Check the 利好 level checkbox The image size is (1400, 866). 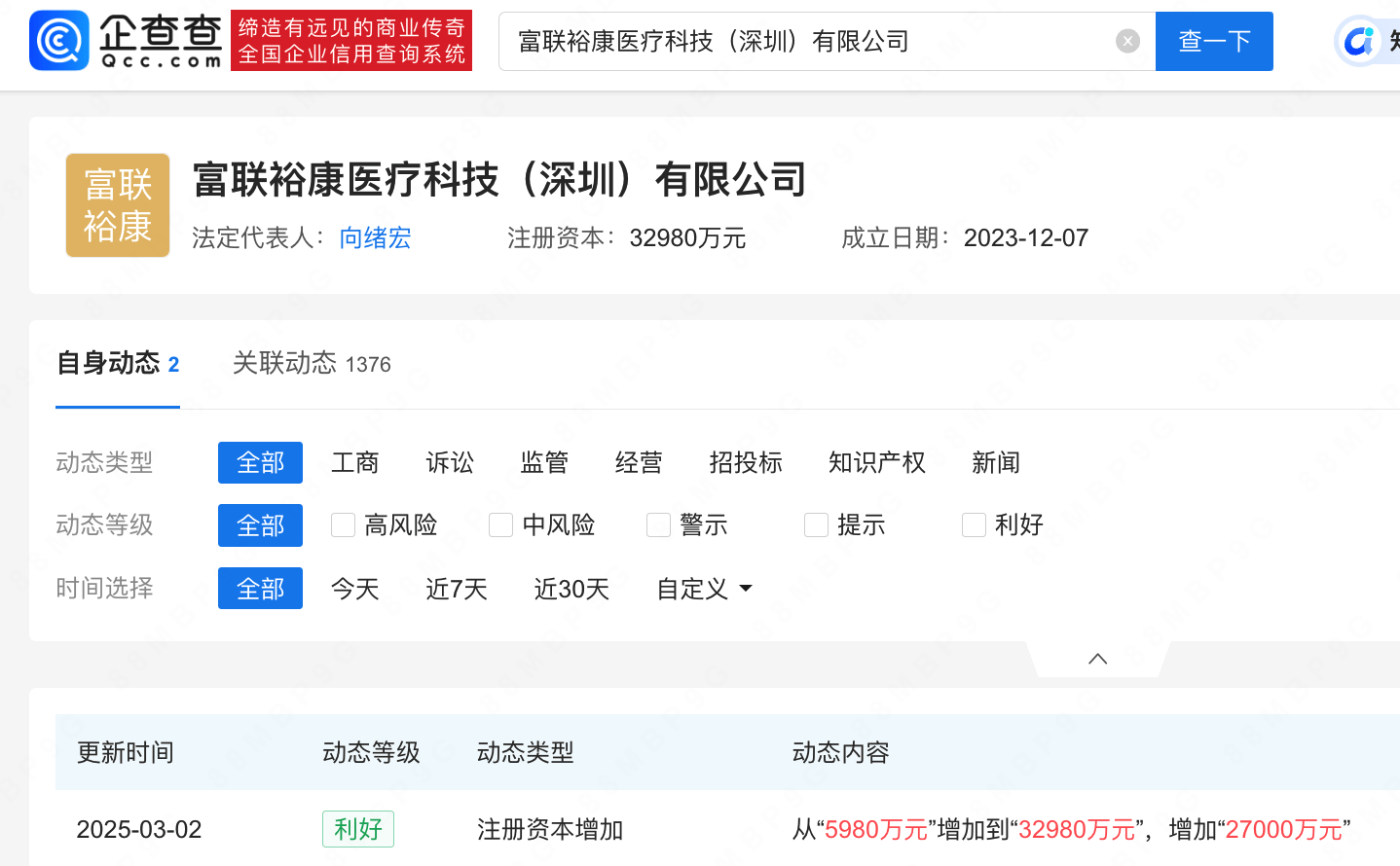tap(974, 525)
